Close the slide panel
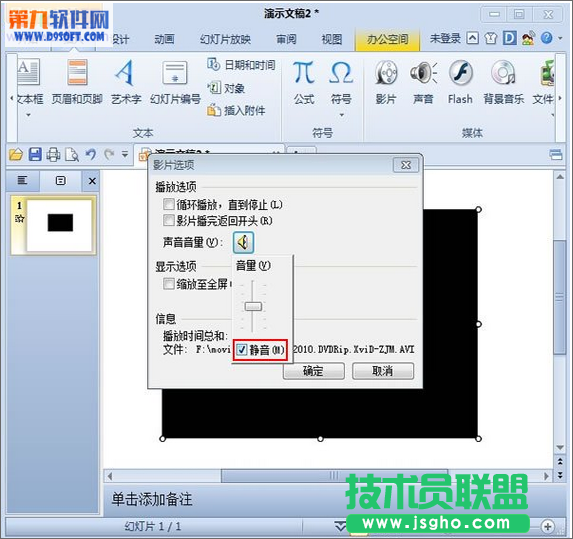The image size is (573, 539). (x=92, y=181)
